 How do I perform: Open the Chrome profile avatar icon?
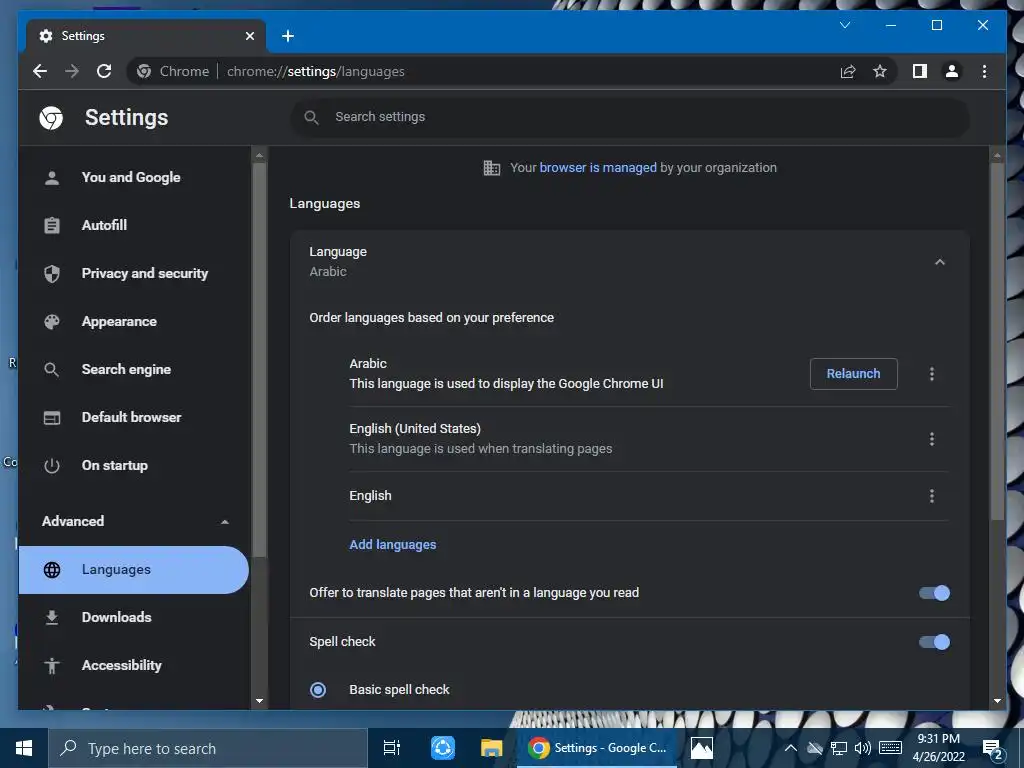pos(952,71)
